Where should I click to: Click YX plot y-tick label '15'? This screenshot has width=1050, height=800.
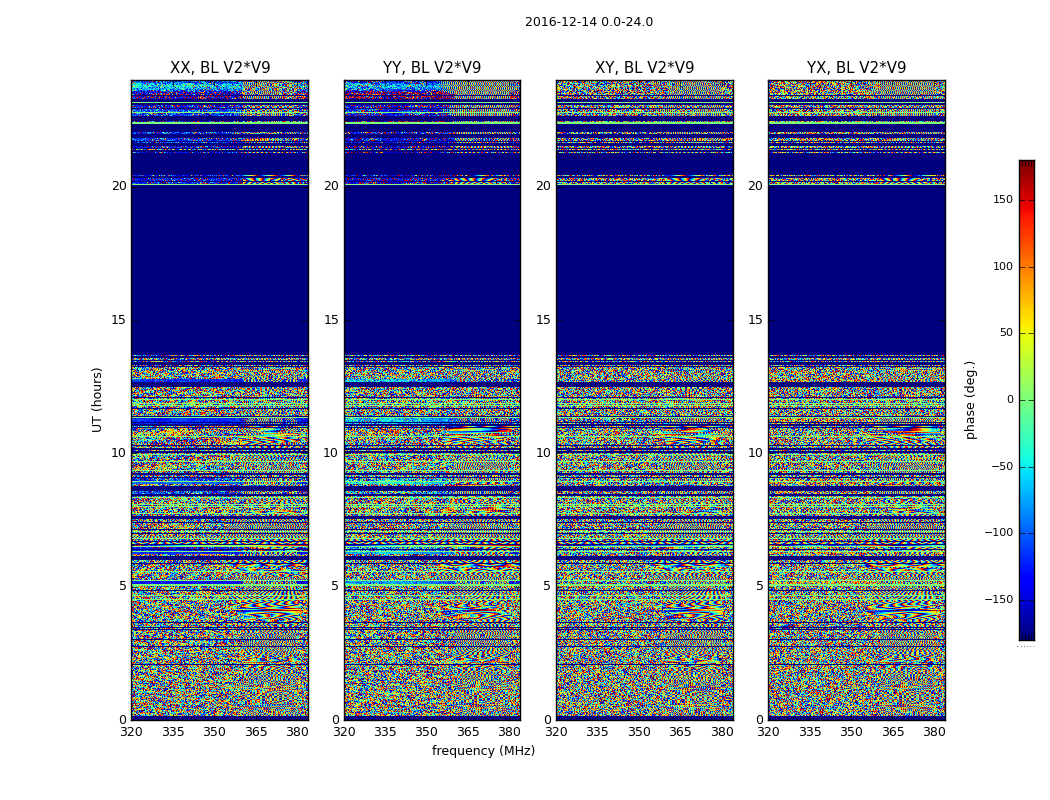[x=756, y=320]
